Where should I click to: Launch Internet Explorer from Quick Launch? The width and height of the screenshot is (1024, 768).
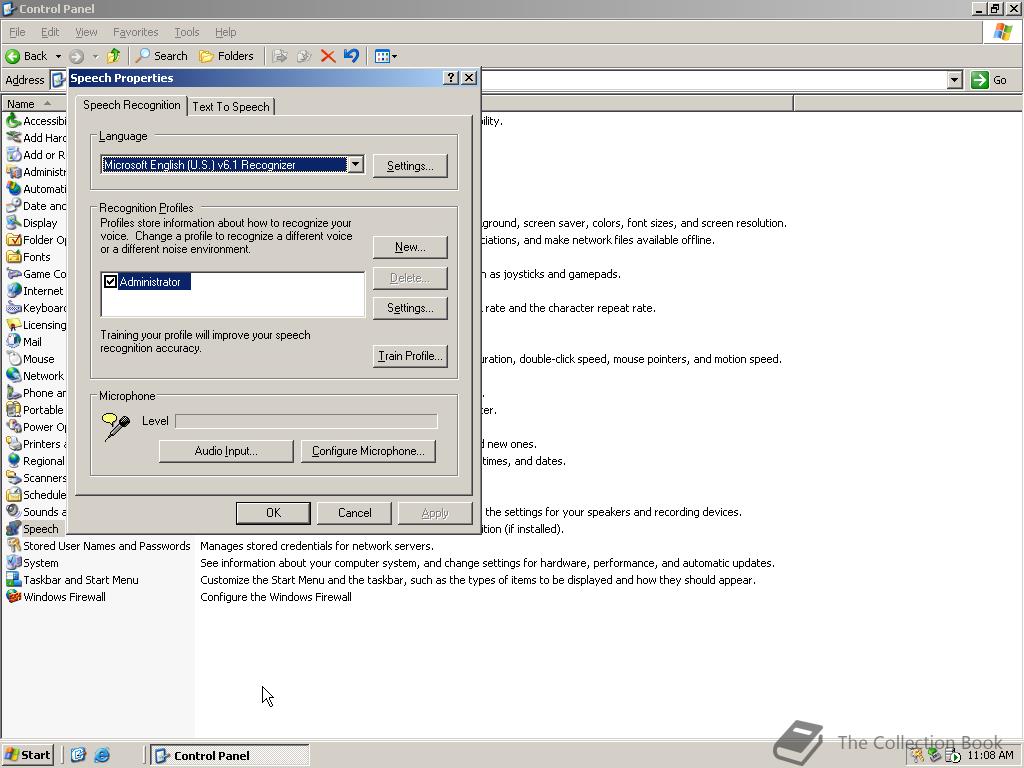click(x=102, y=755)
